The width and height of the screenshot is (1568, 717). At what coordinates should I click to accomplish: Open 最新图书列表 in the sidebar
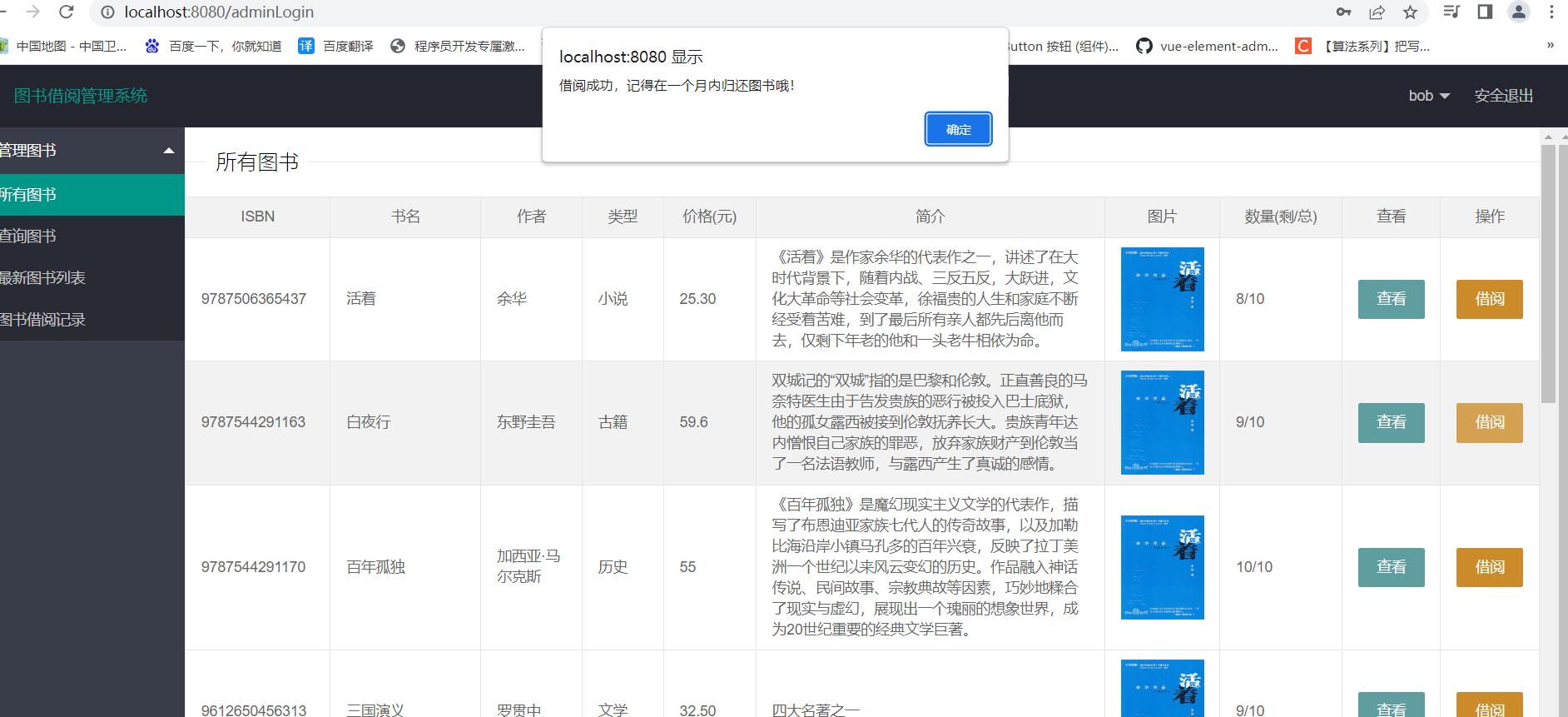click(92, 278)
